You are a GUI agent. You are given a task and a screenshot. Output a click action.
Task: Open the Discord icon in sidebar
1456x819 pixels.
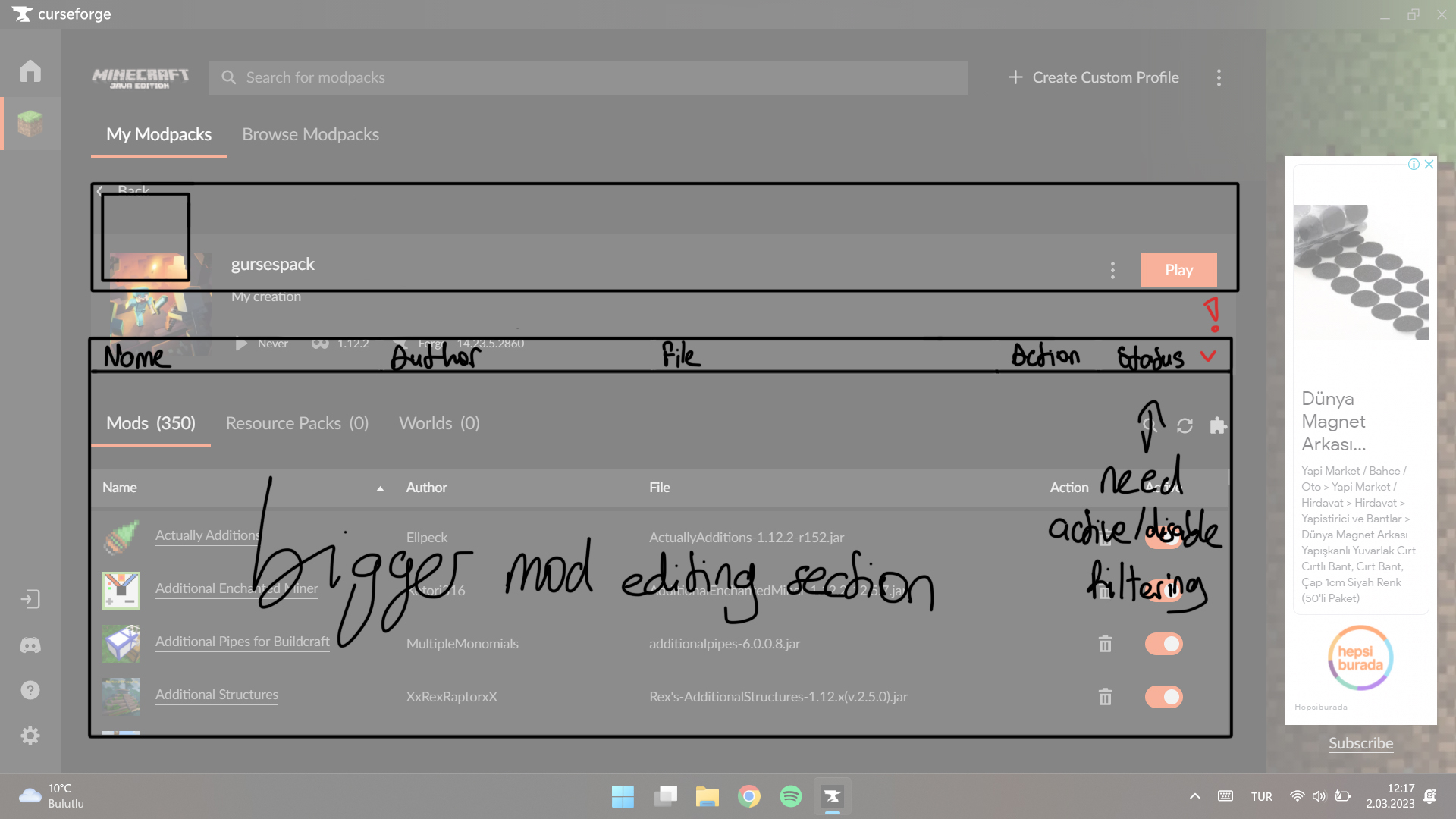coord(30,645)
